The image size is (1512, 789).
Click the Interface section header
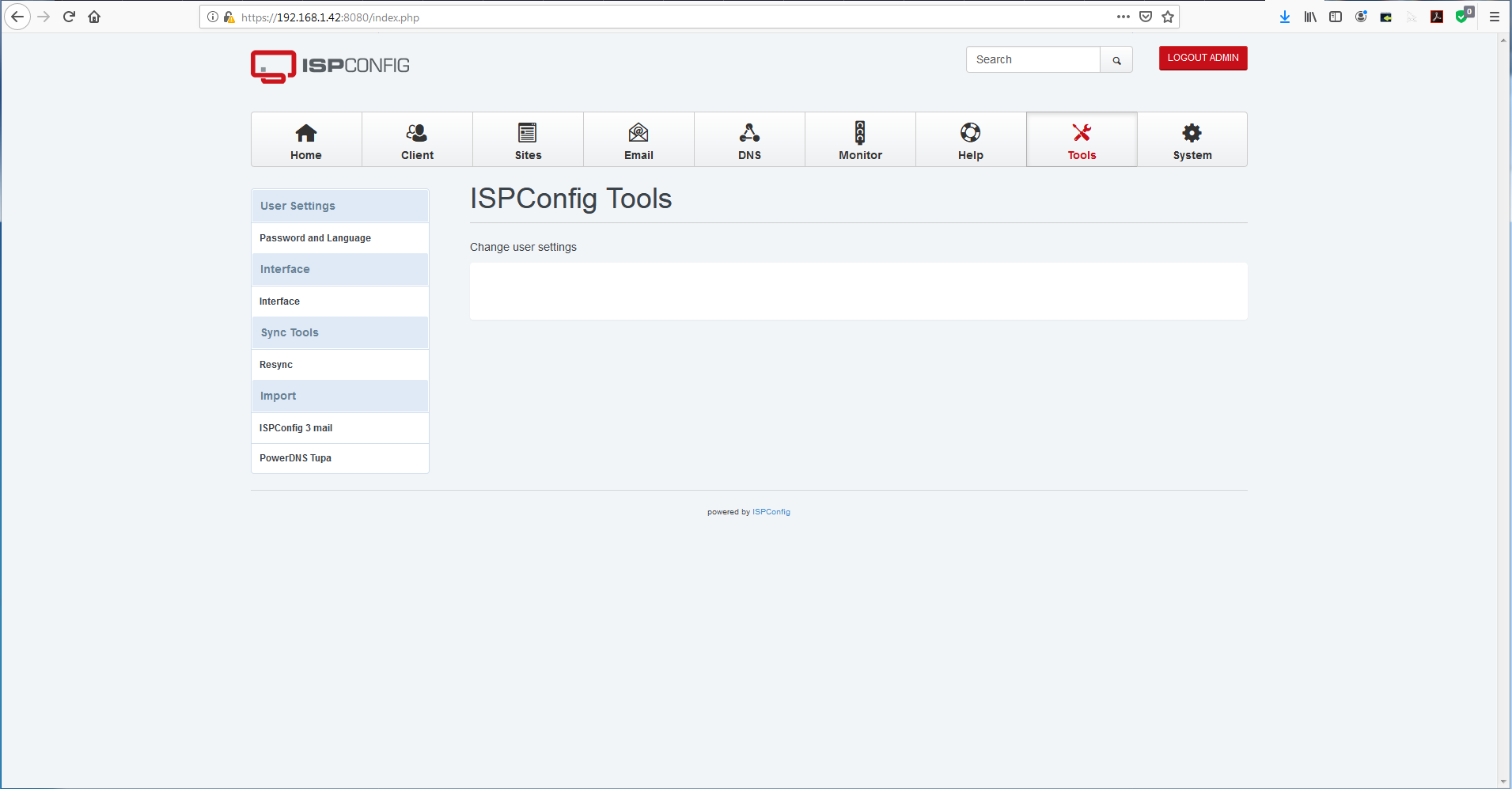coord(340,269)
